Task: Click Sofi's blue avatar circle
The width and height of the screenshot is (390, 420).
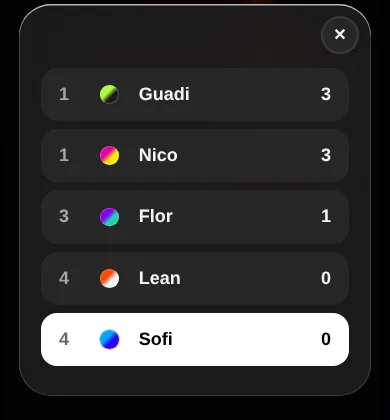Action: pos(109,339)
